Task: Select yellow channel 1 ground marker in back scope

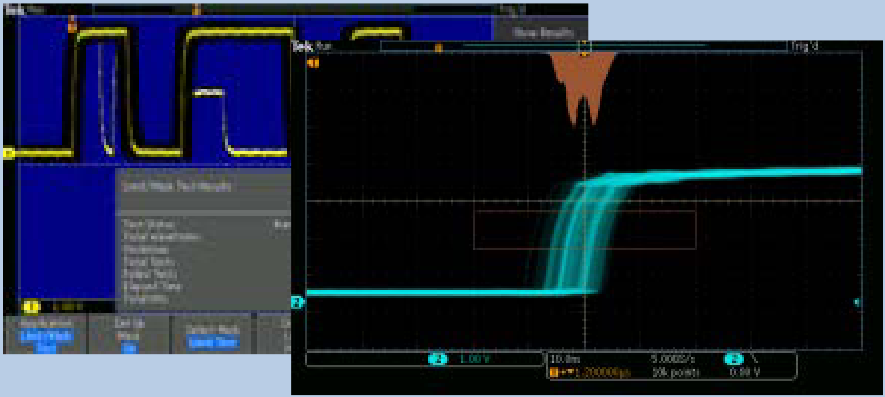Action: tap(9, 154)
